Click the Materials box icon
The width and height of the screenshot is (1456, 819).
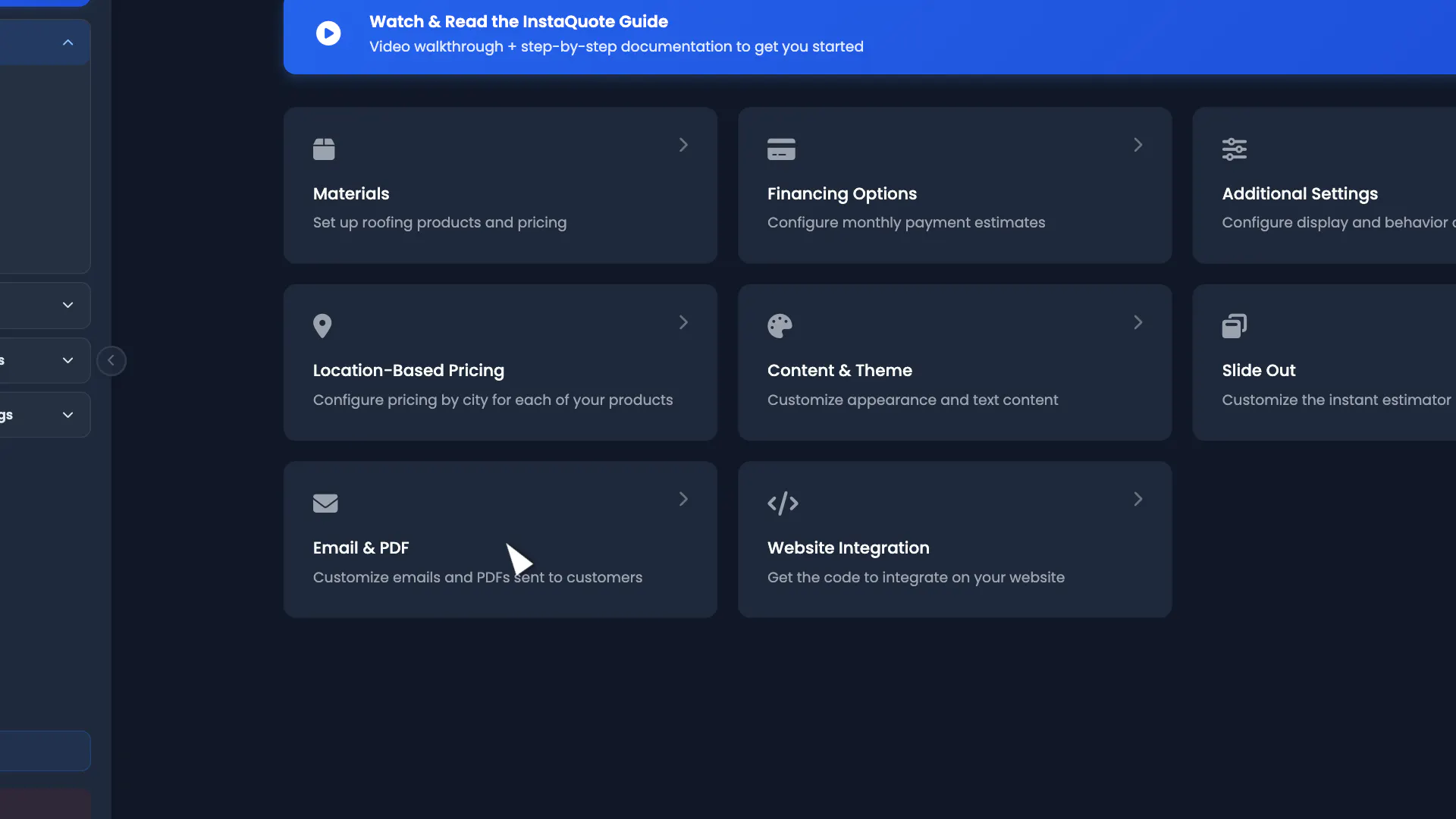click(324, 149)
